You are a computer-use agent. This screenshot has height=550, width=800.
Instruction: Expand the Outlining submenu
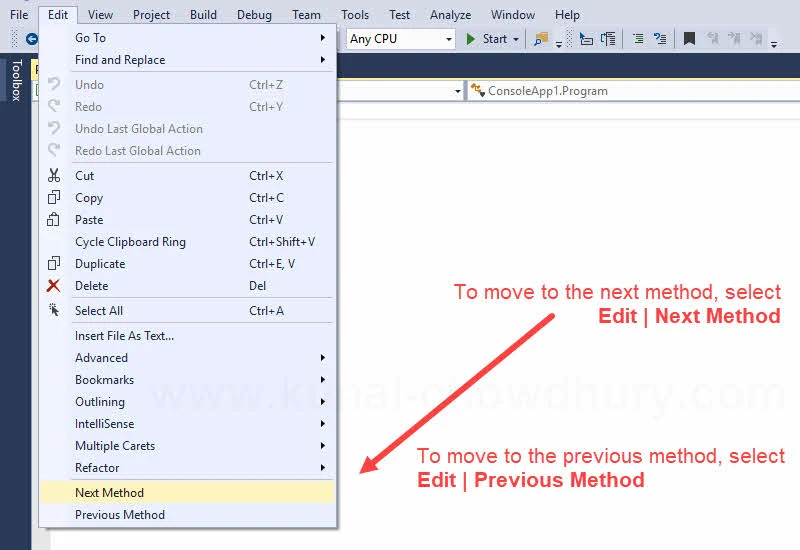click(187, 401)
